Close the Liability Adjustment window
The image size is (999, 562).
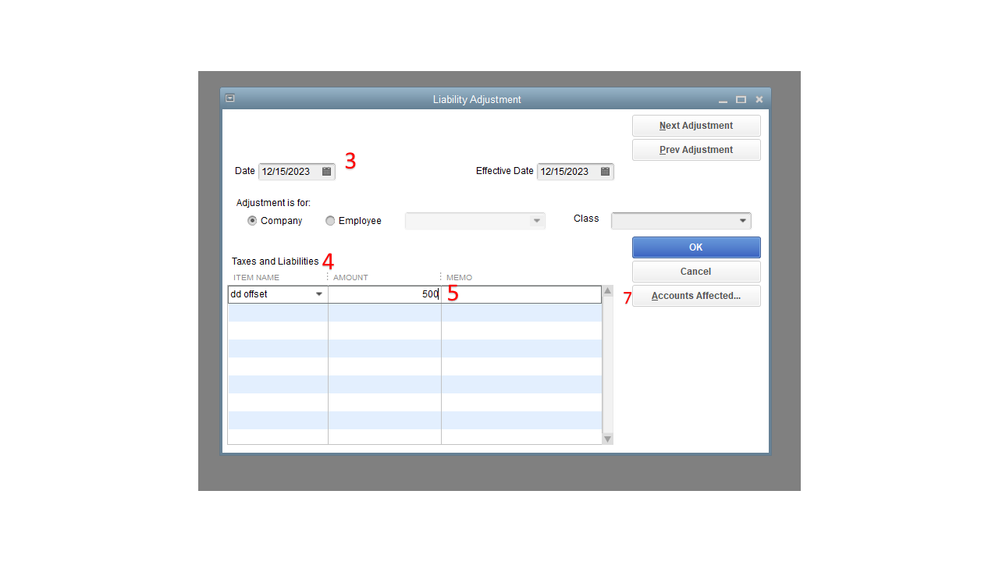759,100
